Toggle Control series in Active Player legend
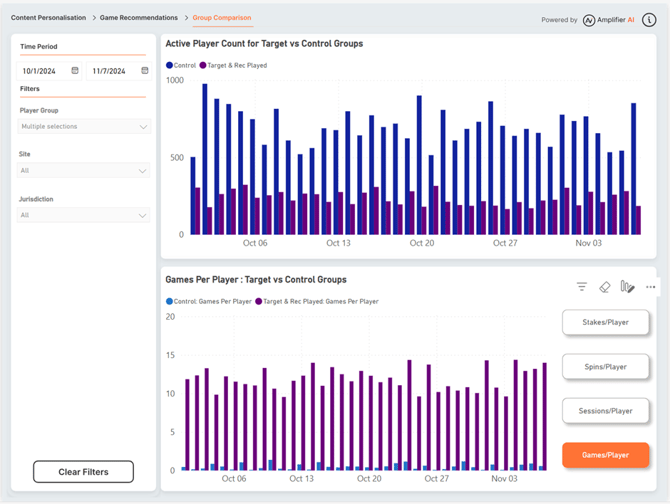The width and height of the screenshot is (670, 504). tap(181, 65)
